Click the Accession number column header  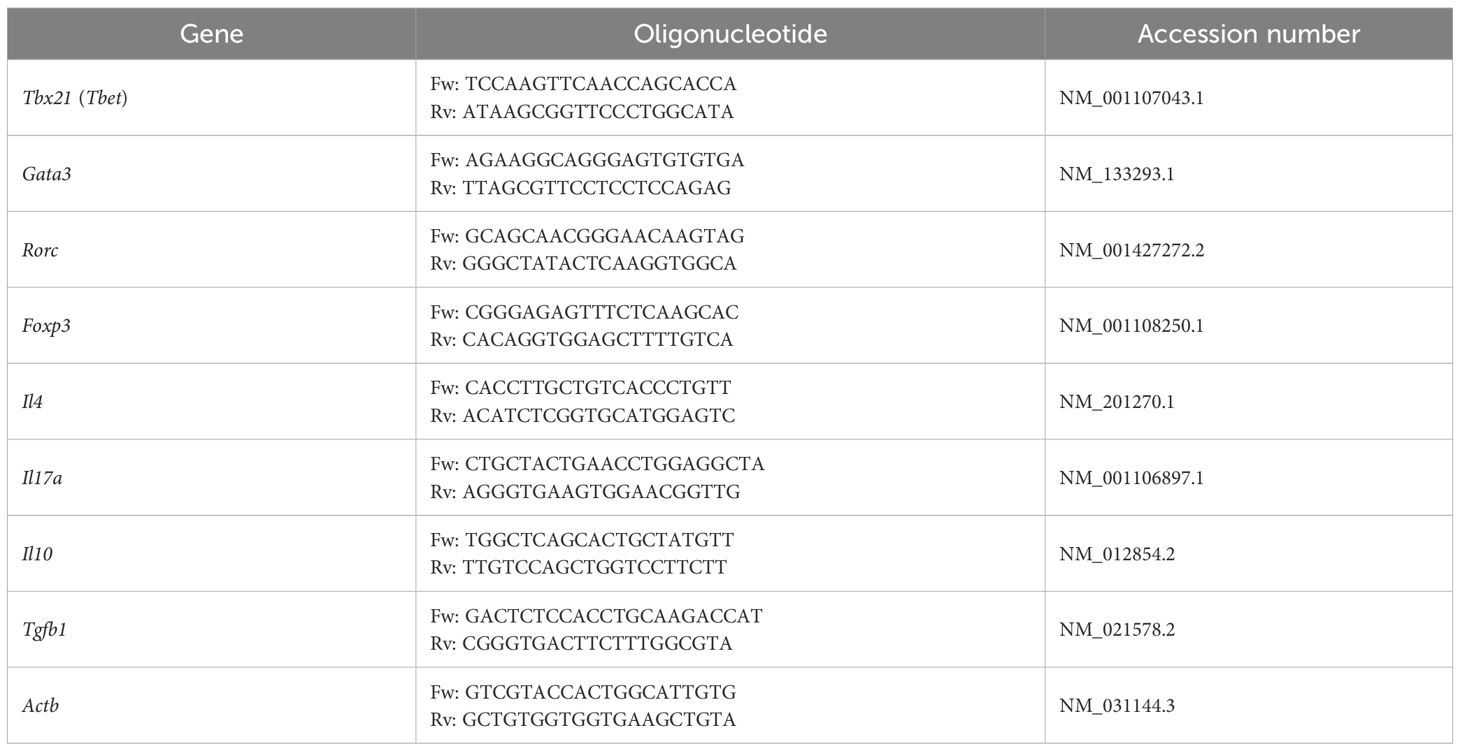coord(1248,34)
